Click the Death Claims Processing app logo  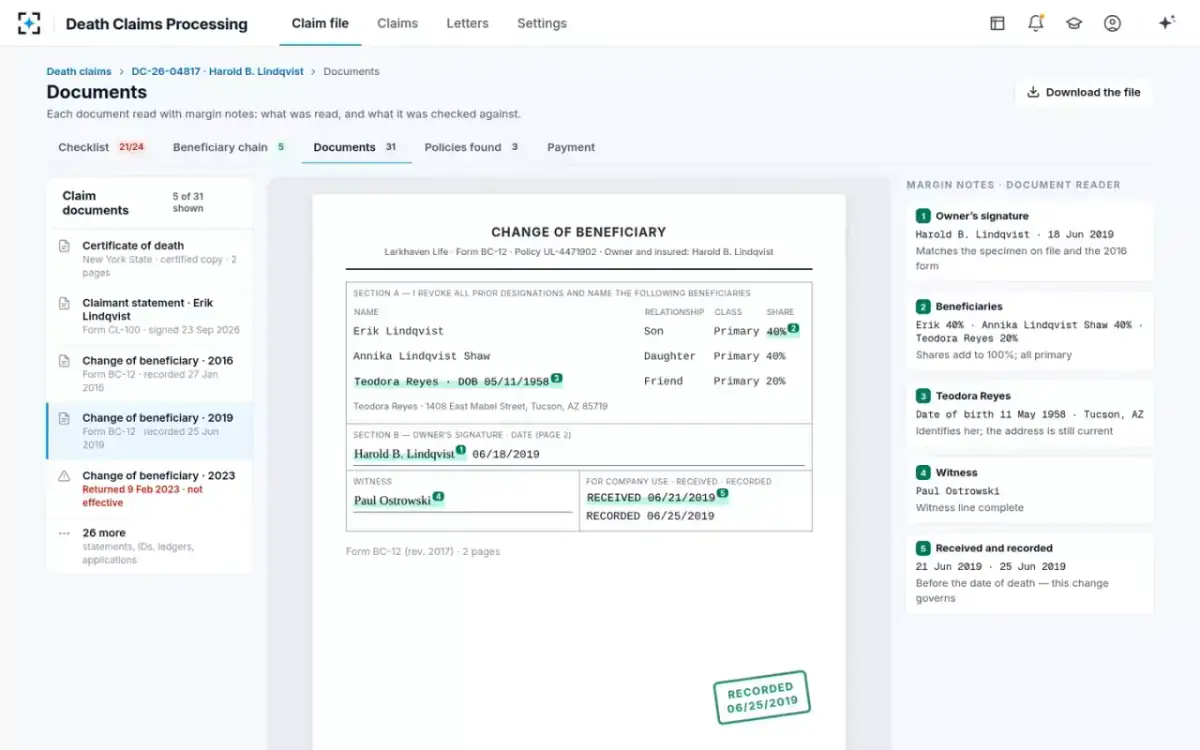[x=29, y=23]
